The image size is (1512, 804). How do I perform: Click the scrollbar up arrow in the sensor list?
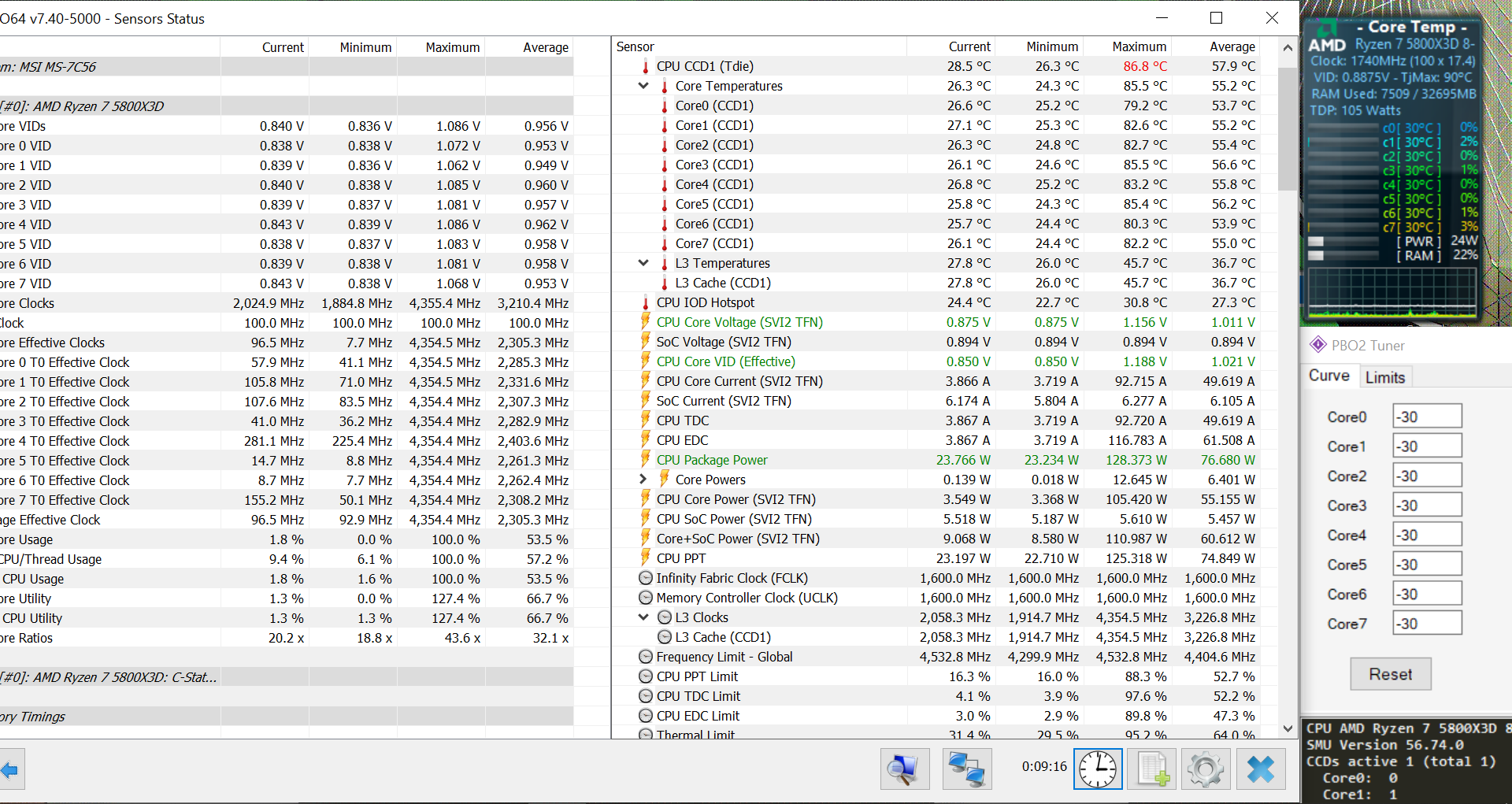[x=1288, y=47]
